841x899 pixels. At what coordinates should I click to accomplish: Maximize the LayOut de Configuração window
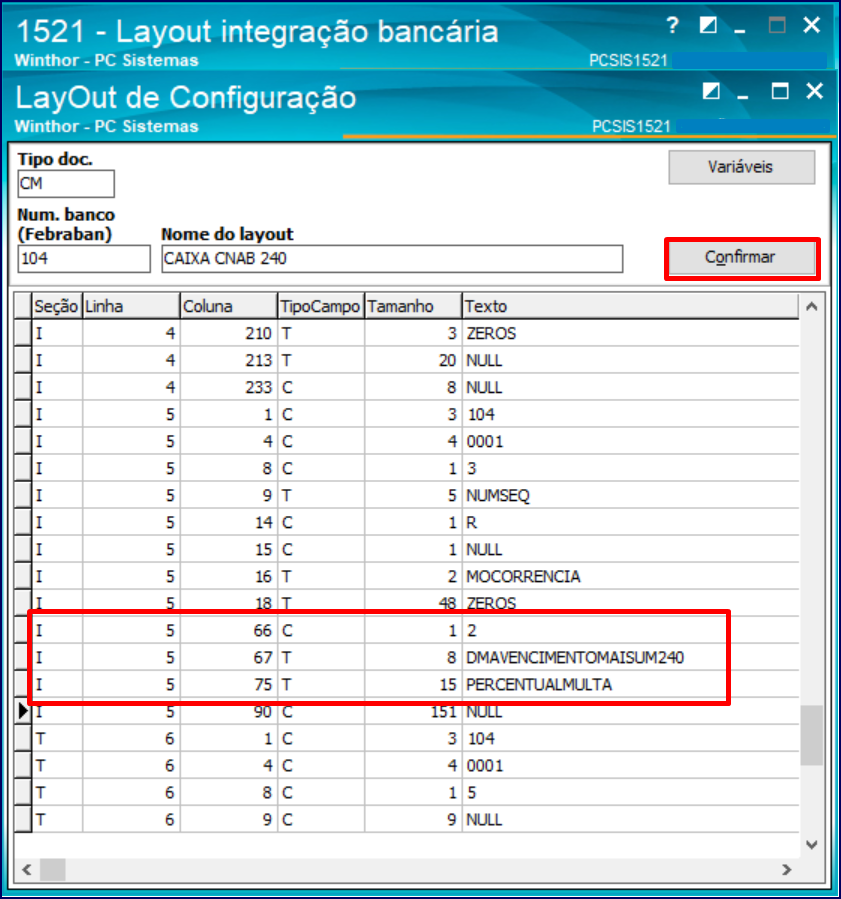pos(780,91)
